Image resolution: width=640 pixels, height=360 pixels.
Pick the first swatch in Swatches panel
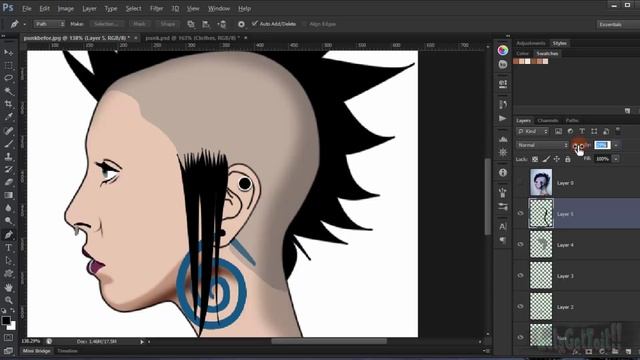pos(516,61)
